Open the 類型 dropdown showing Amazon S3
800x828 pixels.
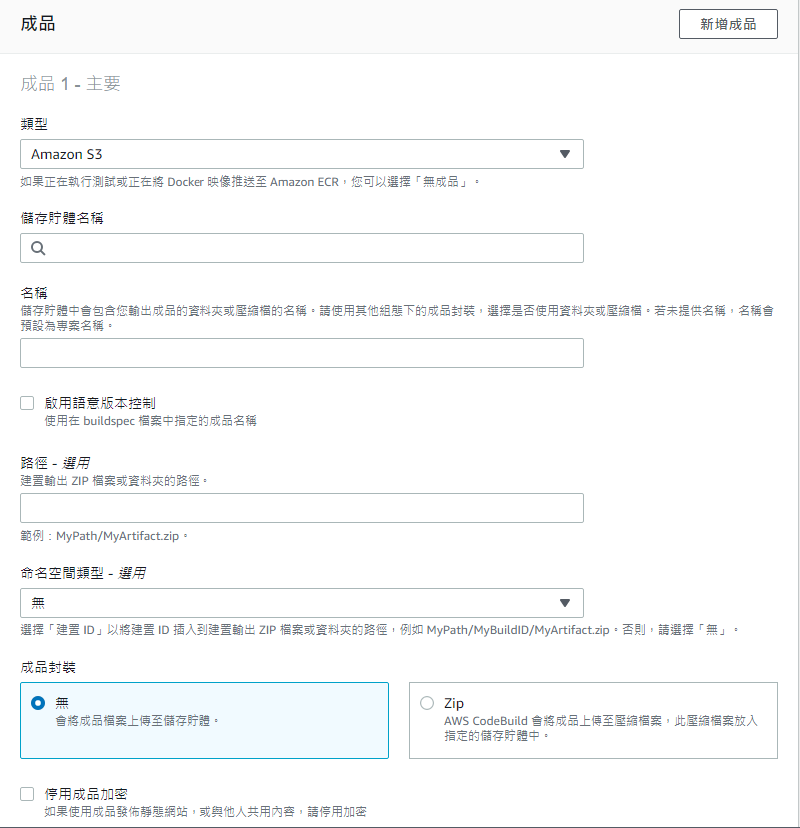tap(300, 154)
